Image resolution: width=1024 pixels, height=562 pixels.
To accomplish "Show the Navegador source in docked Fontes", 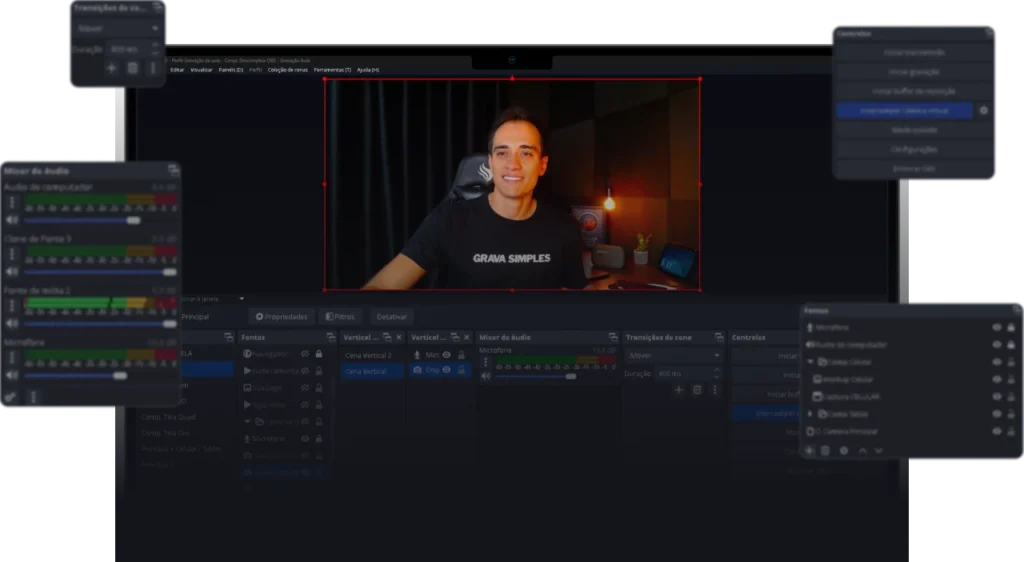I will coord(305,354).
